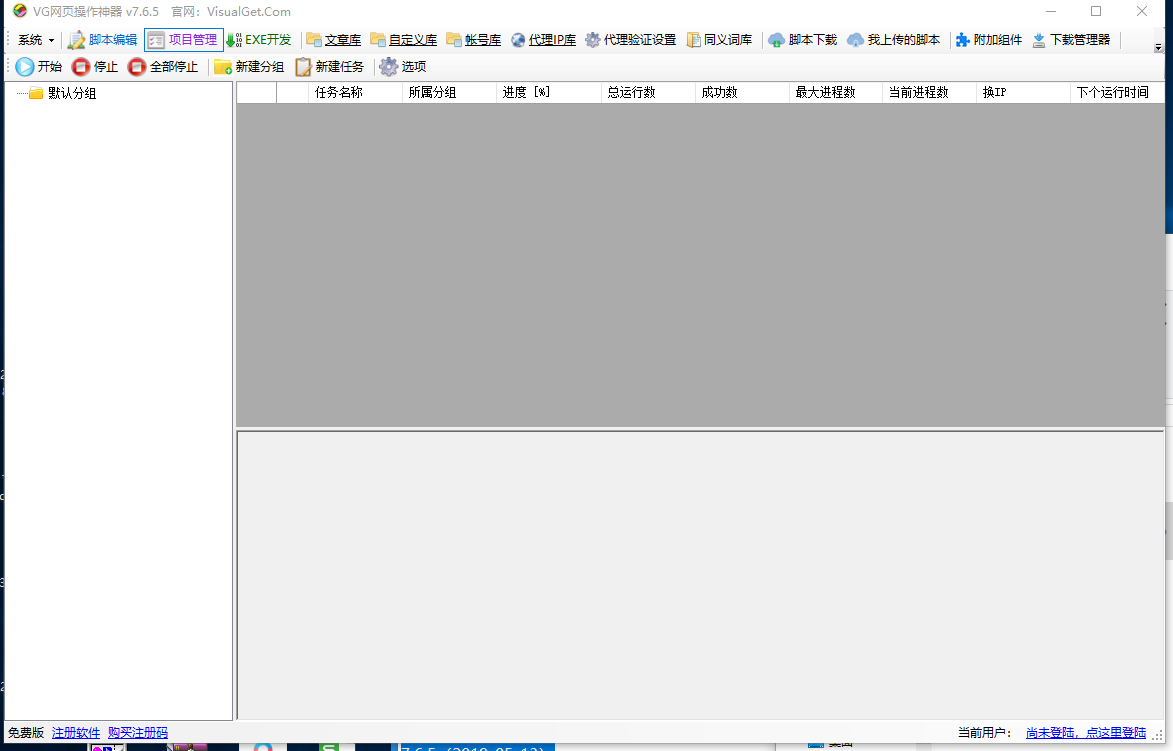1173x751 pixels.
Task: Open EXE开发 tool
Action: coord(259,40)
